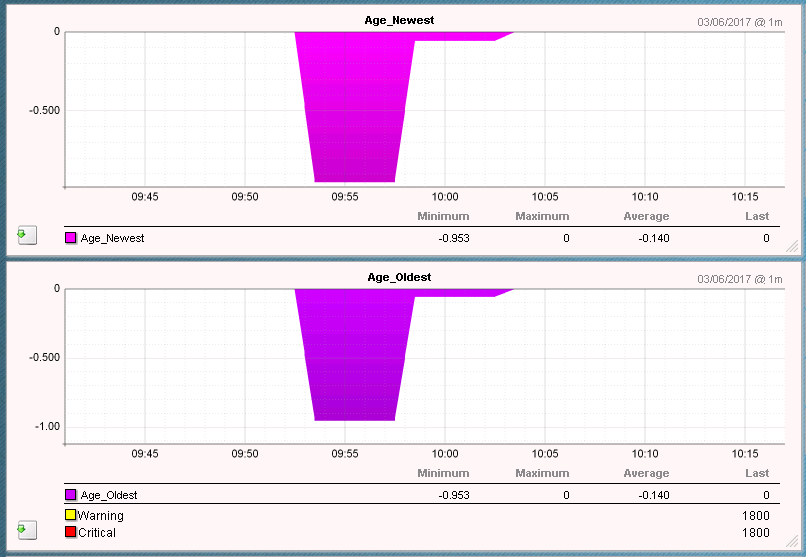Click the timestamp on the Age_Newest graph
Viewport: 806px width, 557px height.
[x=739, y=21]
